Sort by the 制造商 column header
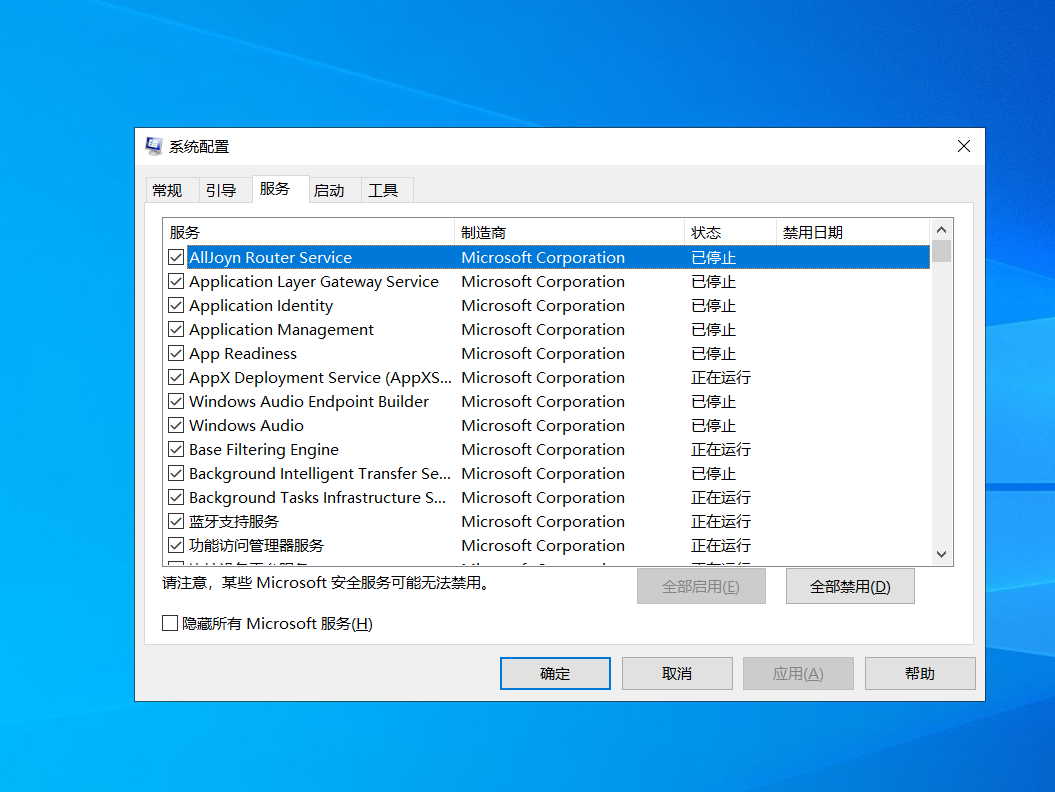The width and height of the screenshot is (1055, 792). point(570,232)
